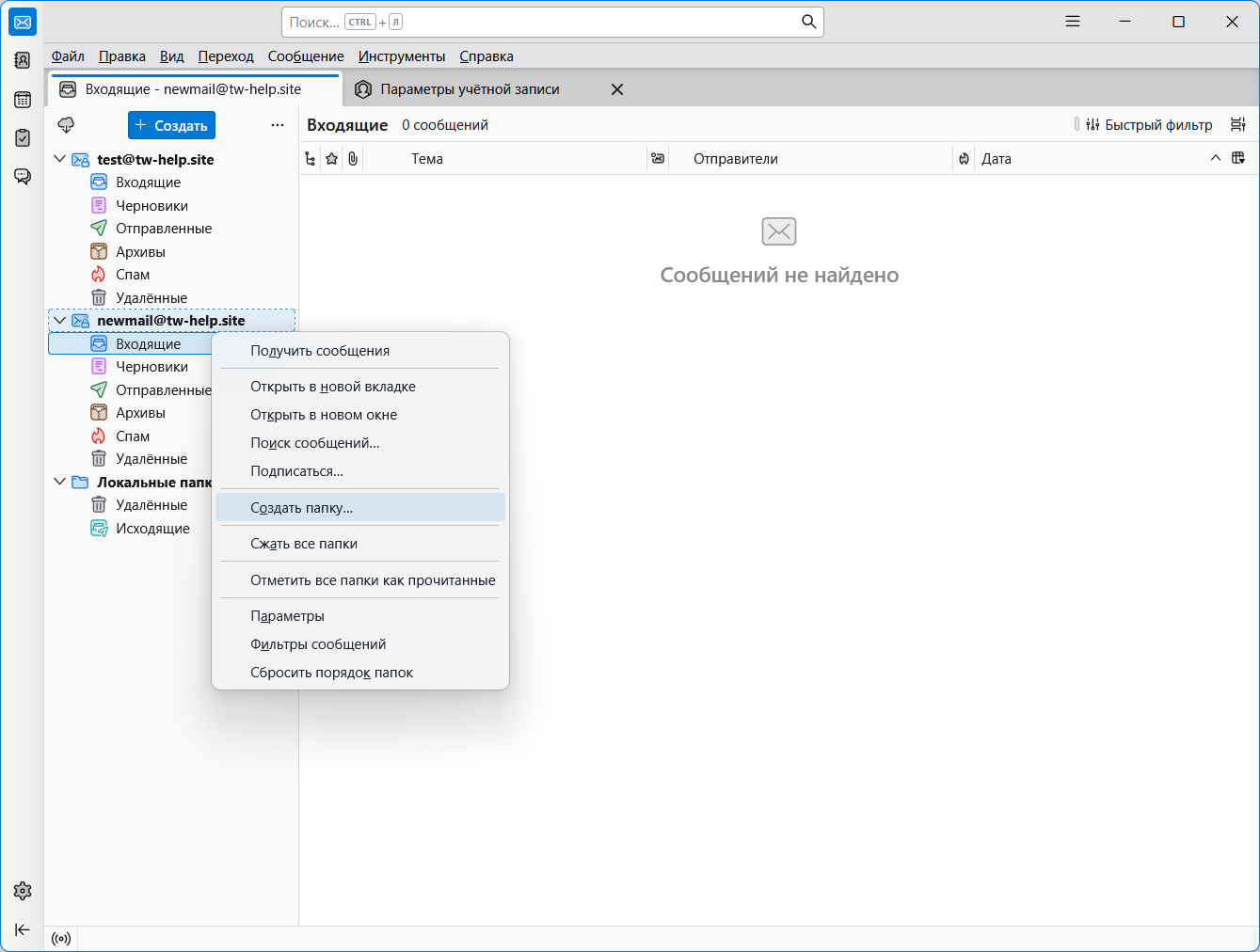Open the Calendar space
This screenshot has width=1260, height=952.
coord(23,99)
